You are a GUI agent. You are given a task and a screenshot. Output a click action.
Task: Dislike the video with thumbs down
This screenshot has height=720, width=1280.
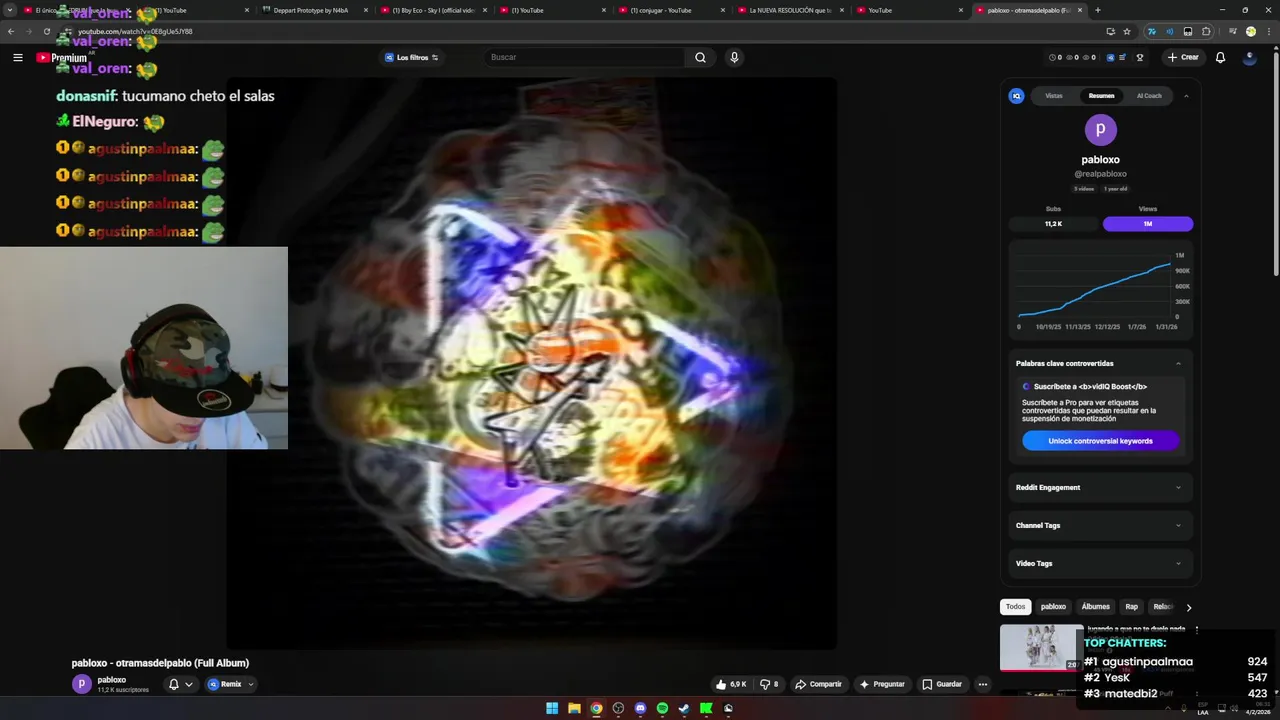click(x=768, y=684)
